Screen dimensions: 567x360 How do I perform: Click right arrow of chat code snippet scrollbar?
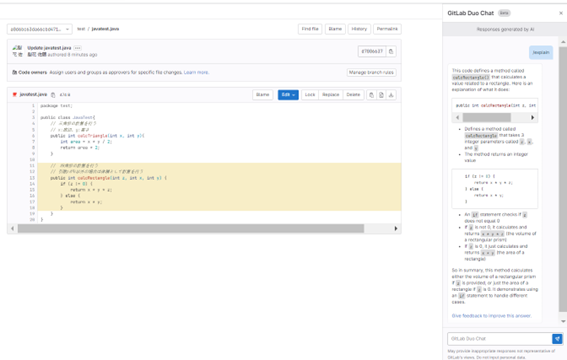(x=532, y=117)
